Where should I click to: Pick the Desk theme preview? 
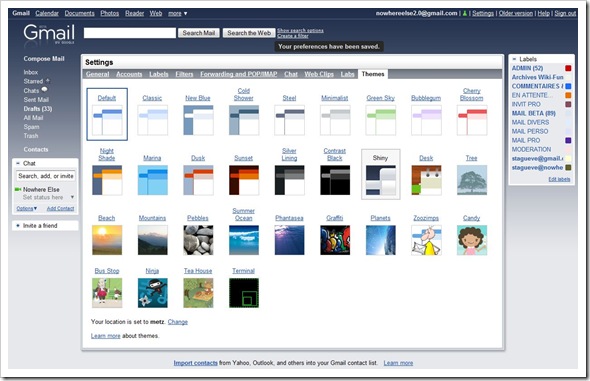(426, 180)
